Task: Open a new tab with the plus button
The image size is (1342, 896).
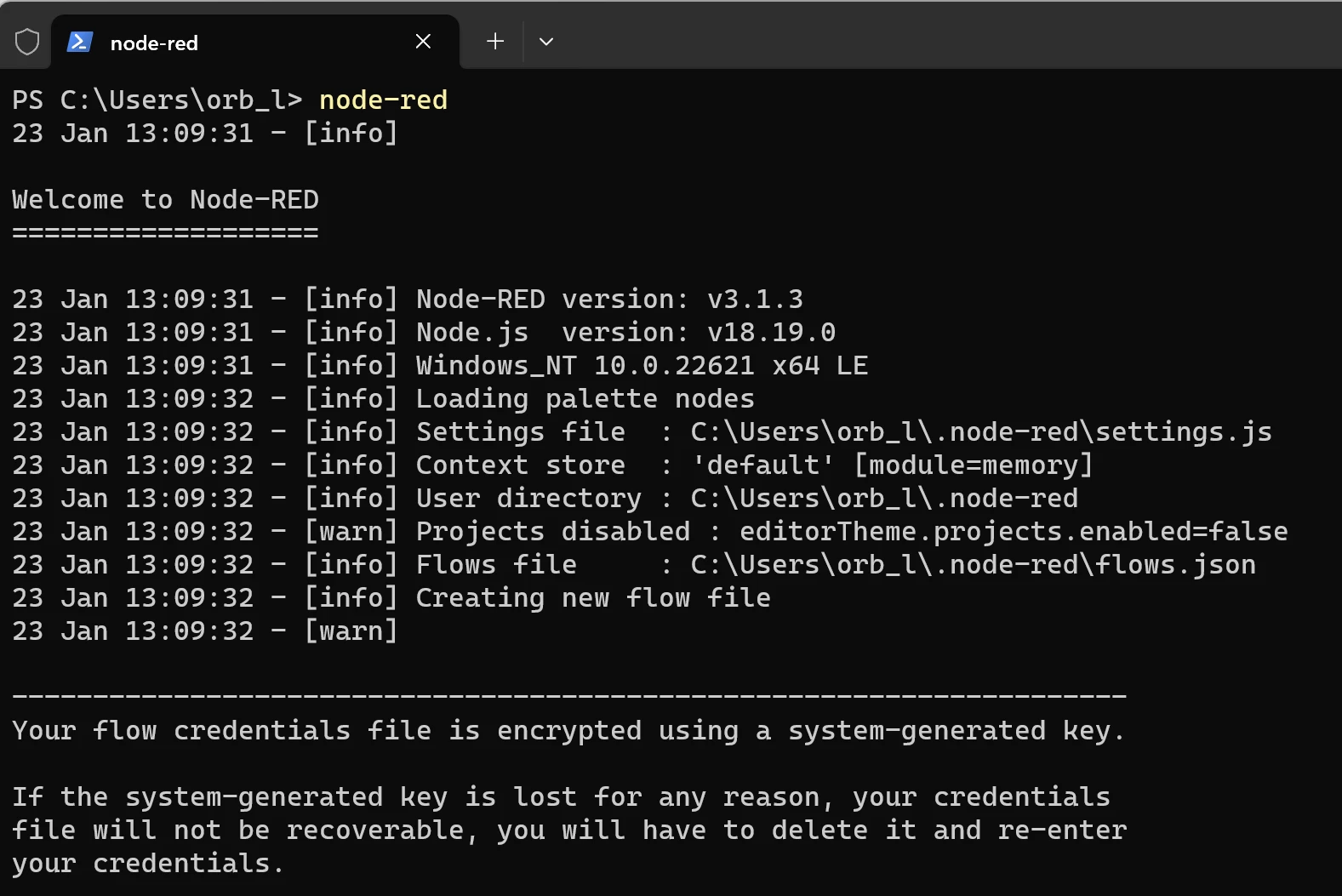Action: [495, 41]
